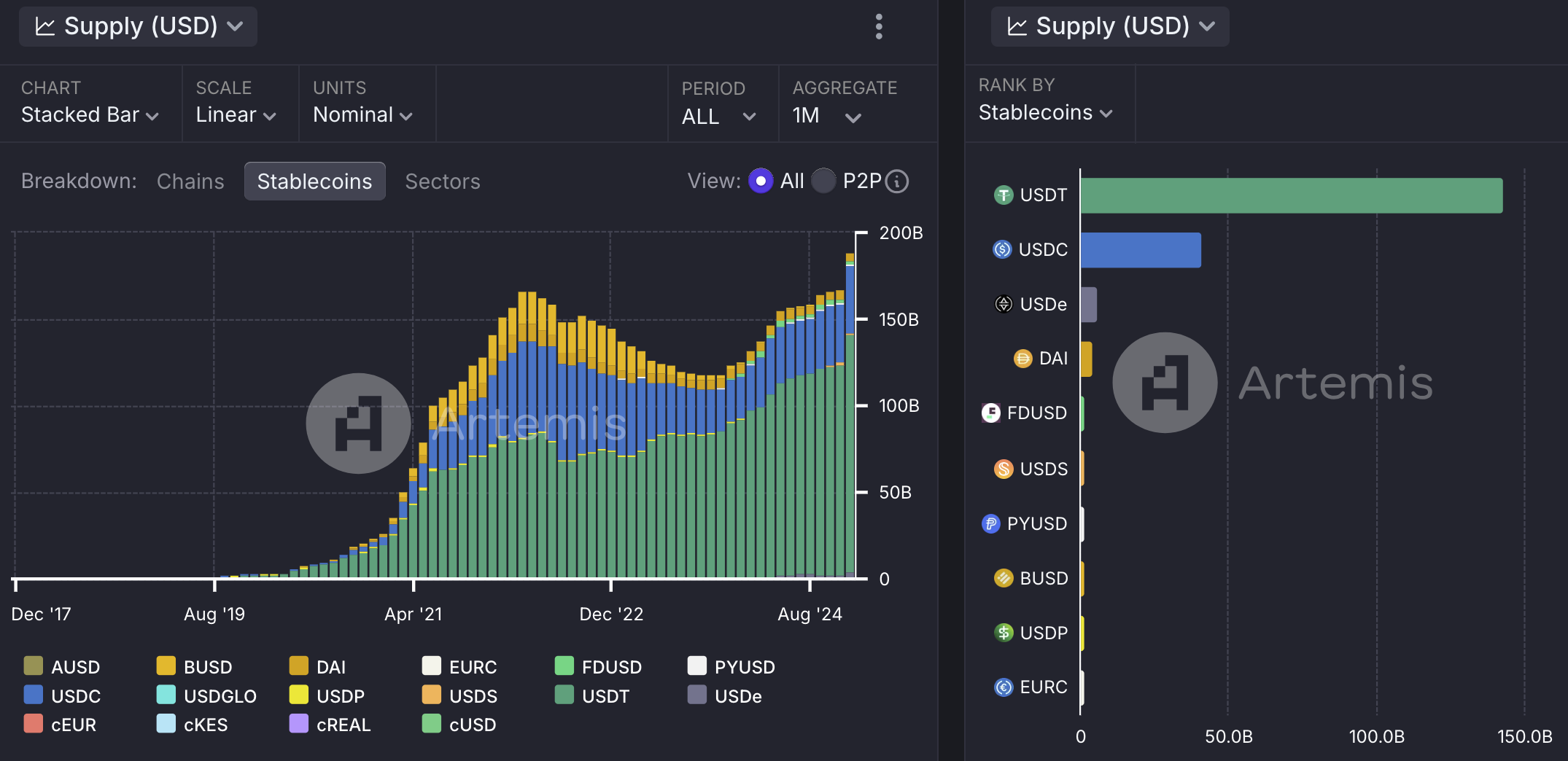Click the USDC coin icon in ranking
The height and width of the screenshot is (761, 1568).
click(1003, 249)
